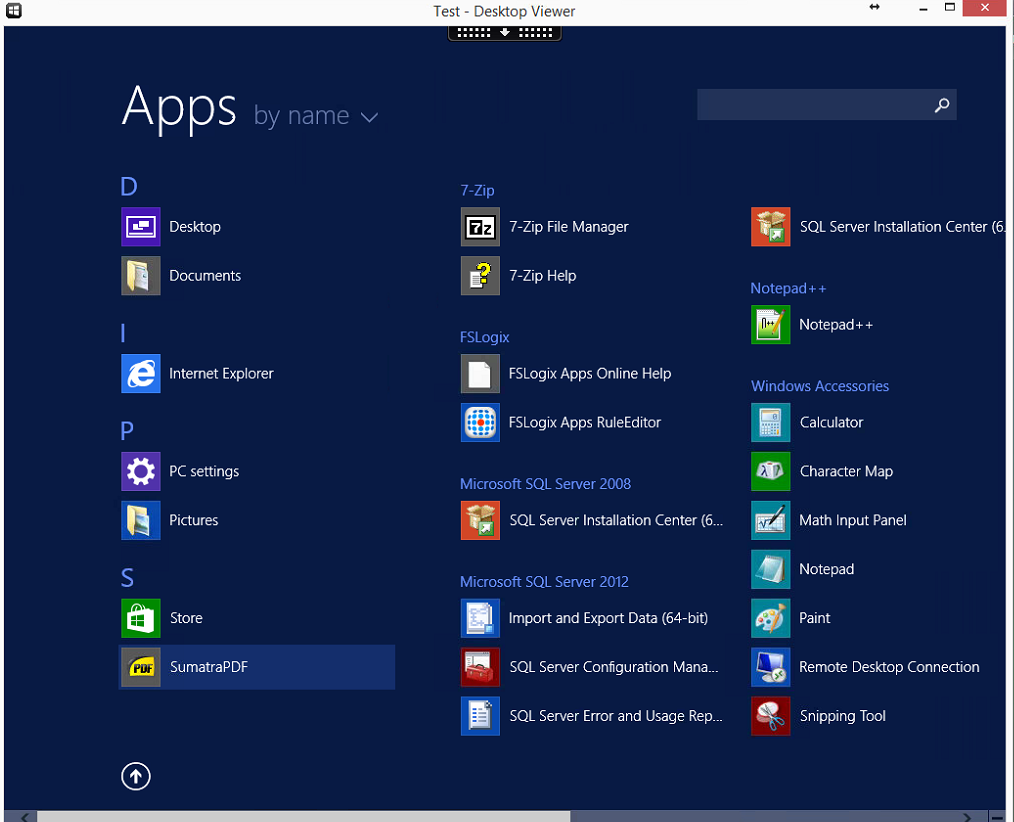Viewport: 1014px width, 822px height.
Task: Launch Character Map
Action: (x=770, y=471)
